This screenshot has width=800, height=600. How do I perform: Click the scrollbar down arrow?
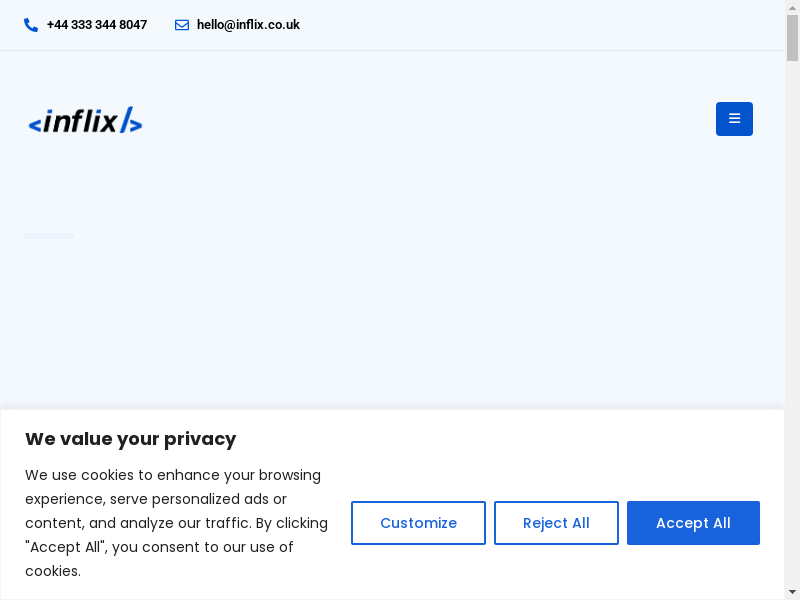[x=792, y=592]
